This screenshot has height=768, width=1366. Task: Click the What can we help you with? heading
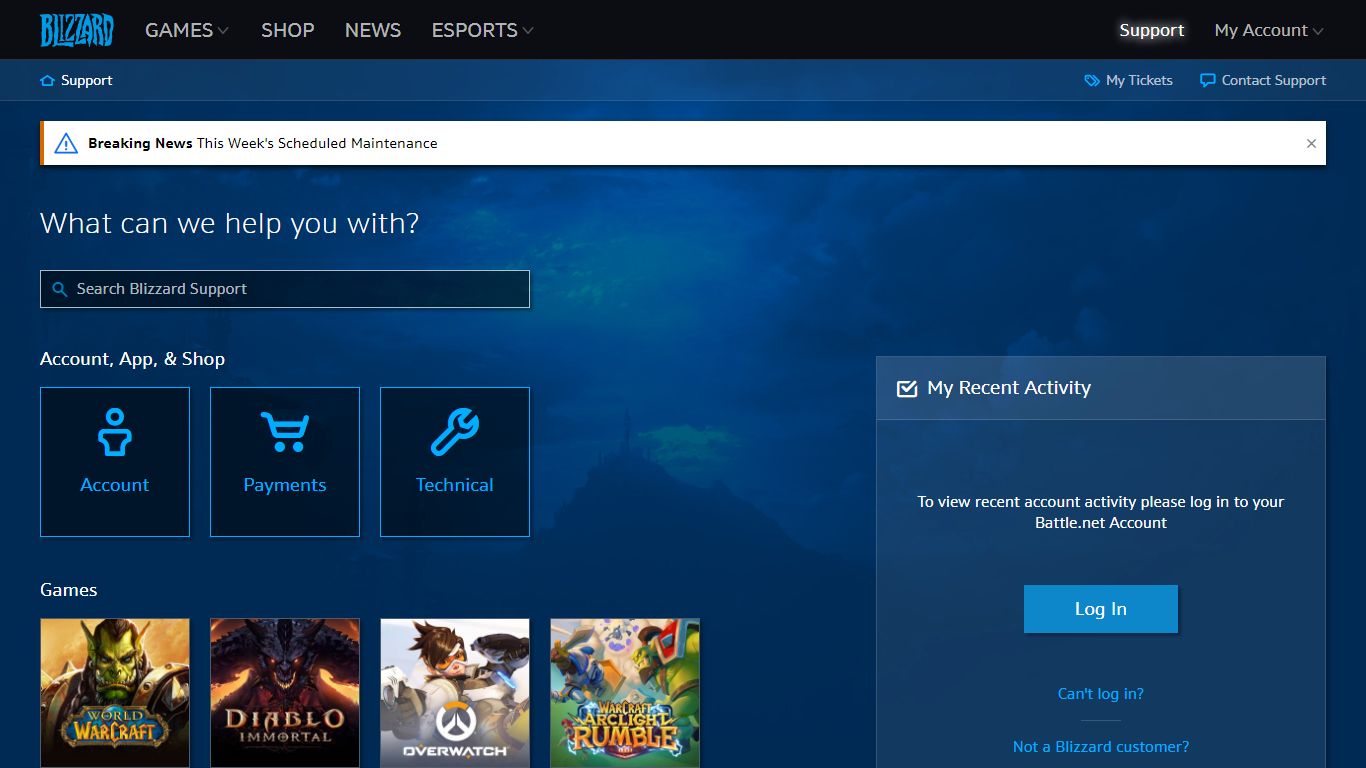tap(230, 223)
